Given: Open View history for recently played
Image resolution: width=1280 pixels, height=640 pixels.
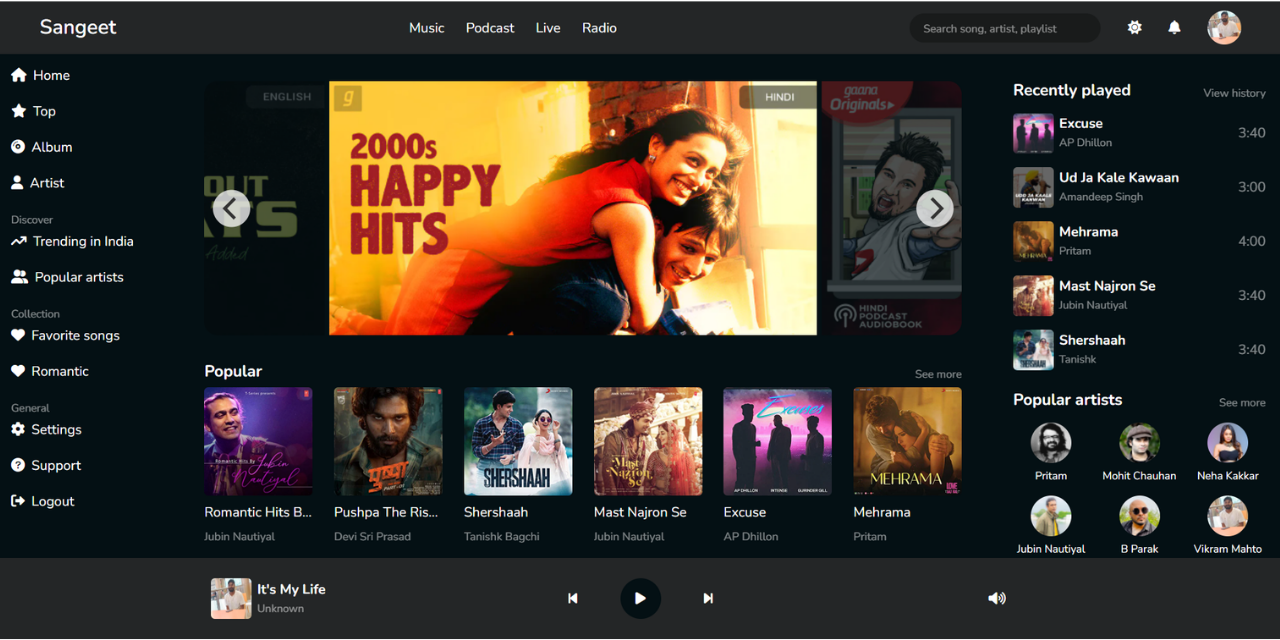Looking at the screenshot, I should (x=1233, y=92).
